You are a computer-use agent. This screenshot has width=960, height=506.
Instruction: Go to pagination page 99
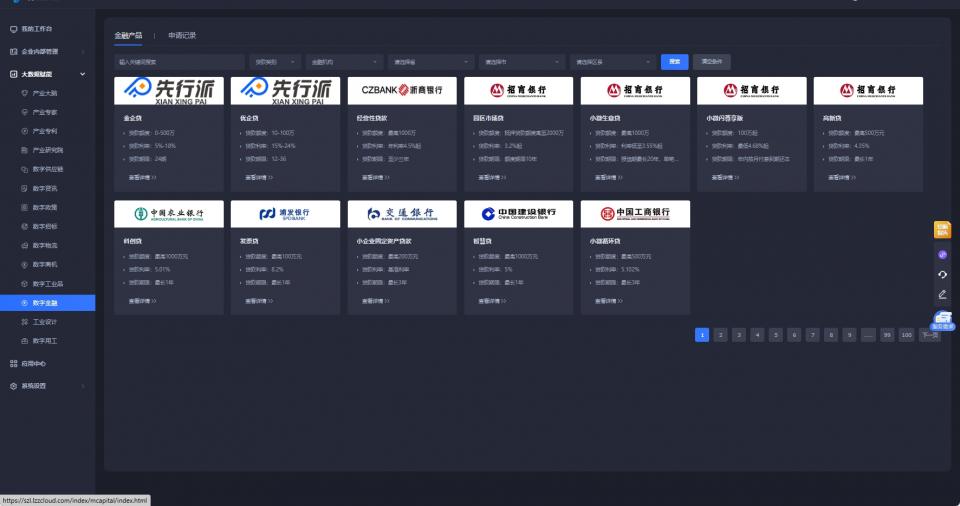pyautogui.click(x=887, y=335)
